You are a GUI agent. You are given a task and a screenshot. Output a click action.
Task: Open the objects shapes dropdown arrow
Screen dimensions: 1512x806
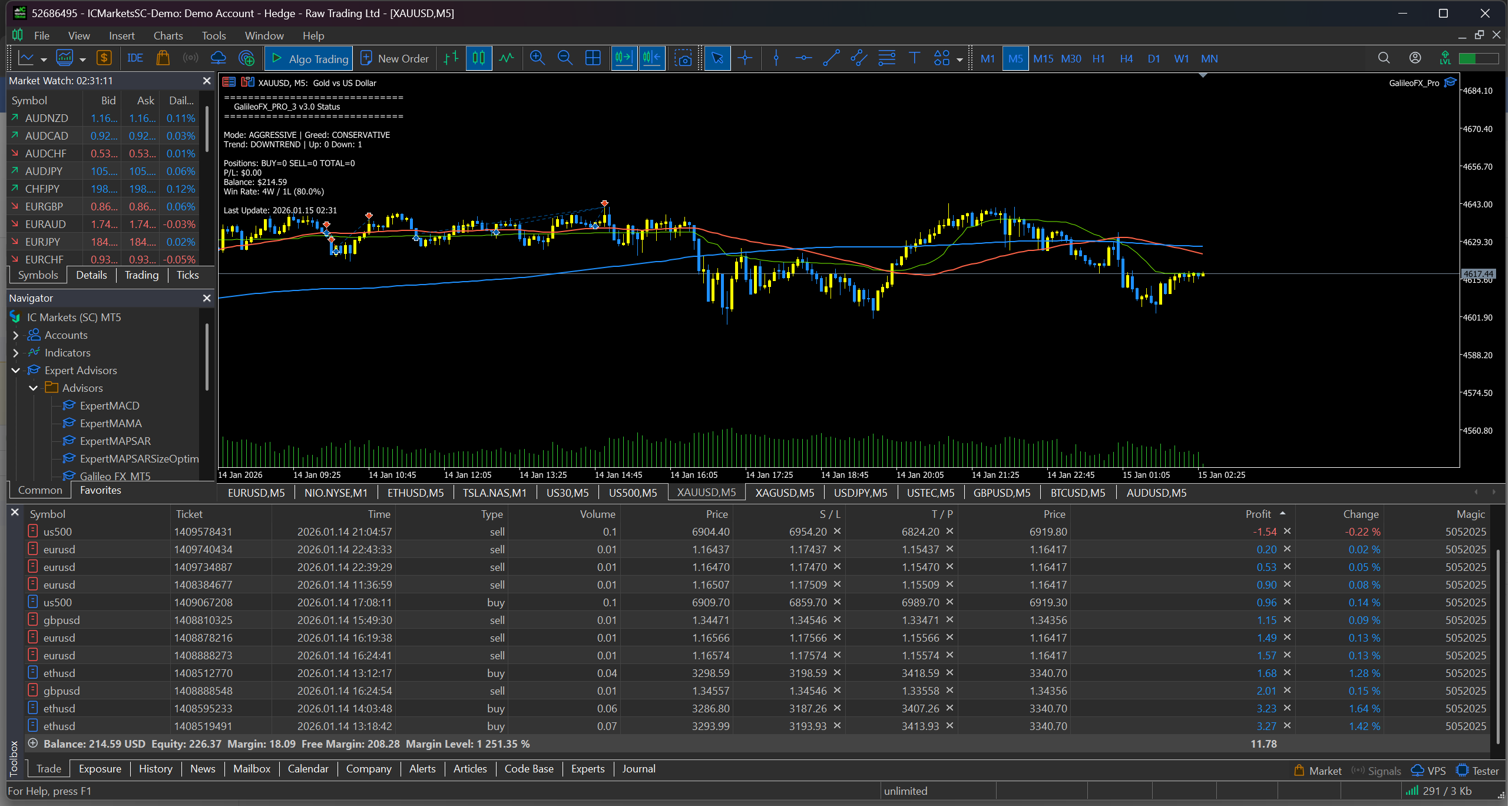point(960,60)
